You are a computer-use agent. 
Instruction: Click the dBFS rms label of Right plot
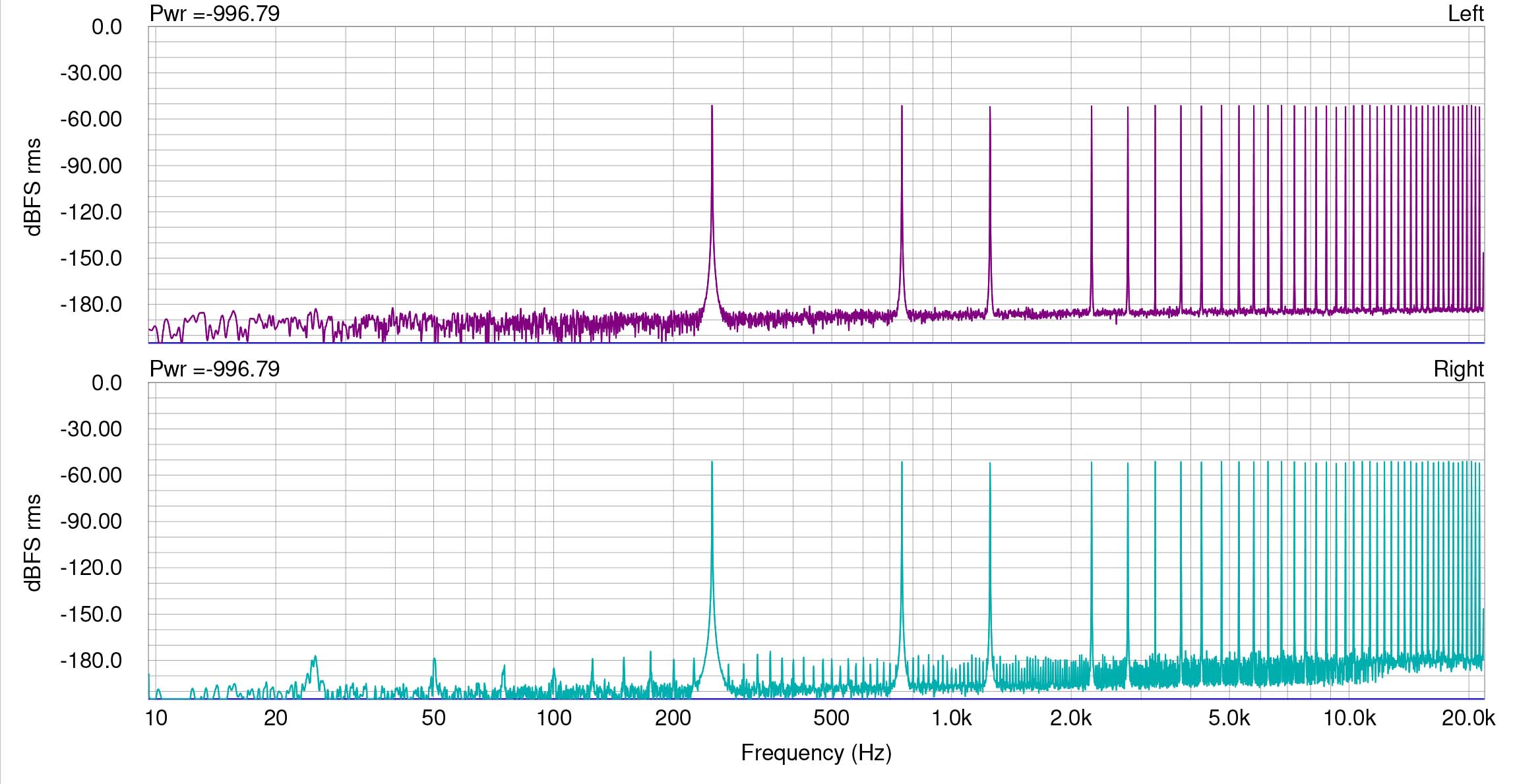(33, 543)
